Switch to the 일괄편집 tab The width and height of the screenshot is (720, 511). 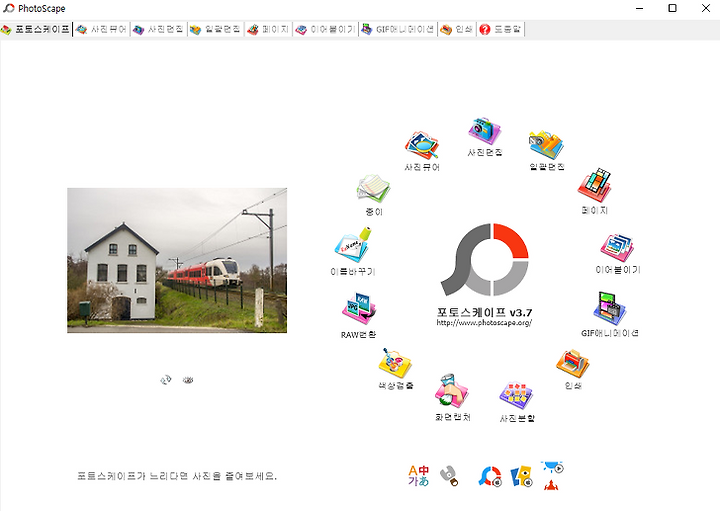click(216, 29)
